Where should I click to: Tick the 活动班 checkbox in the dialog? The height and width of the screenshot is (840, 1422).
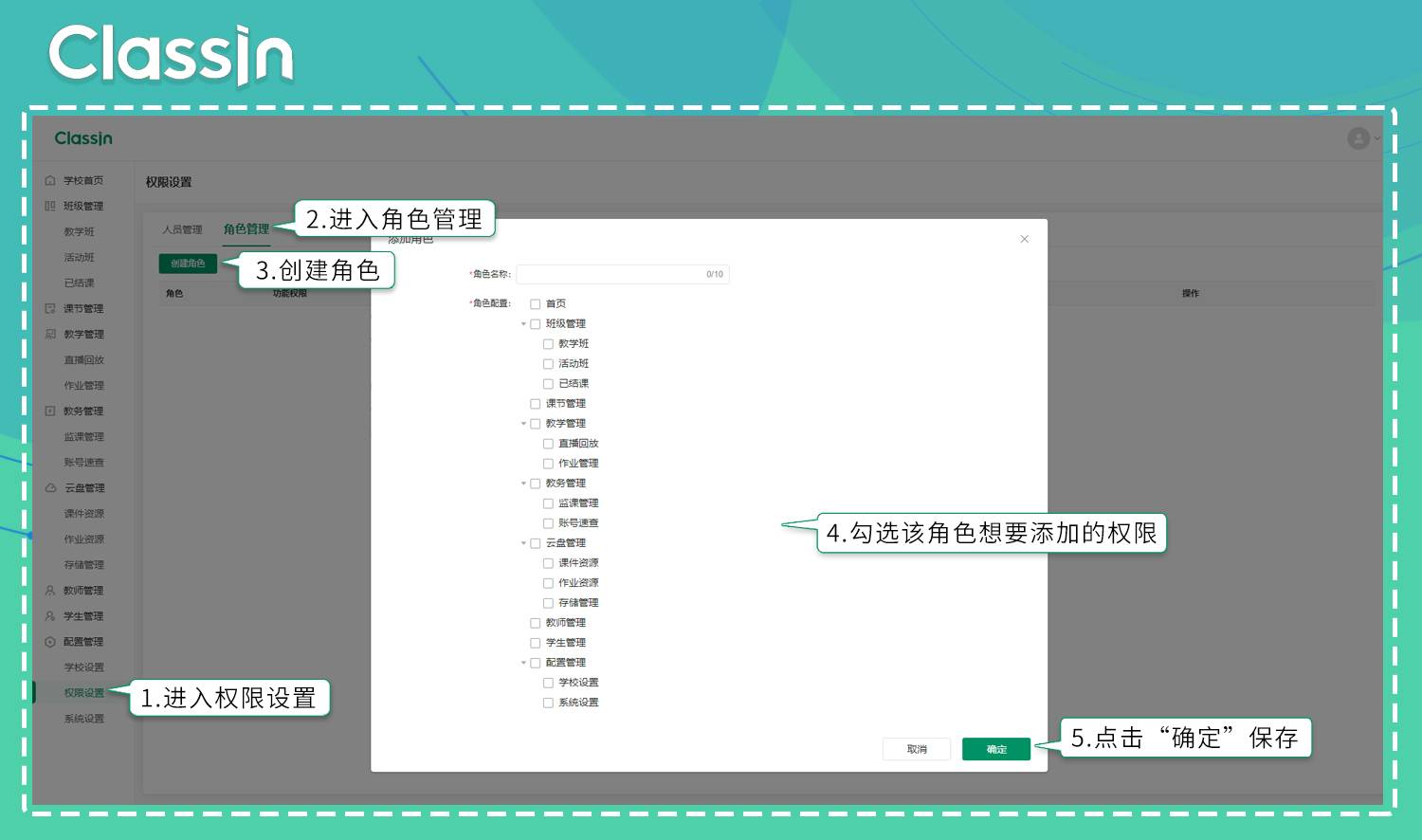(x=548, y=364)
